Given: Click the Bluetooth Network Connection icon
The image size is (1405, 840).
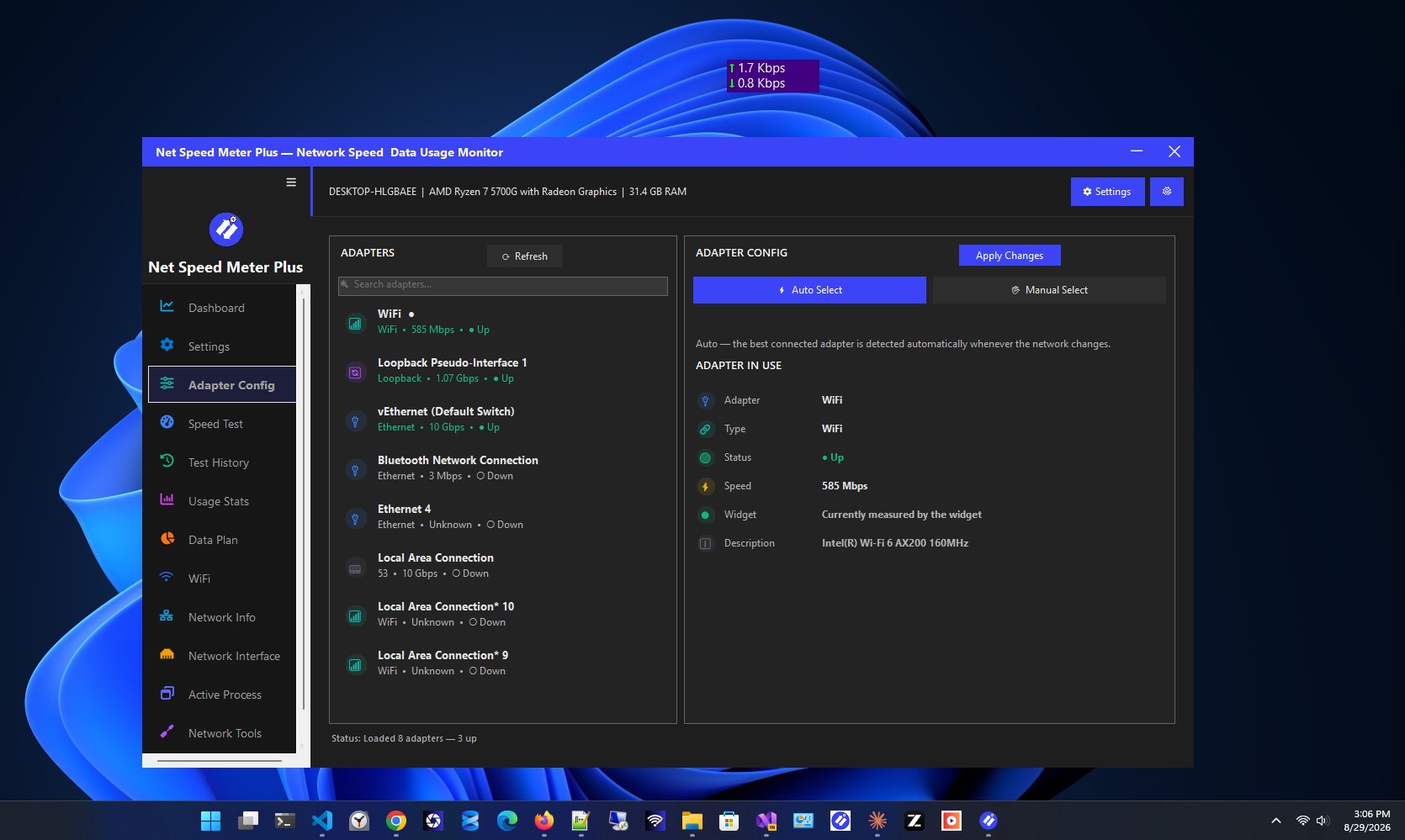Looking at the screenshot, I should point(355,470).
